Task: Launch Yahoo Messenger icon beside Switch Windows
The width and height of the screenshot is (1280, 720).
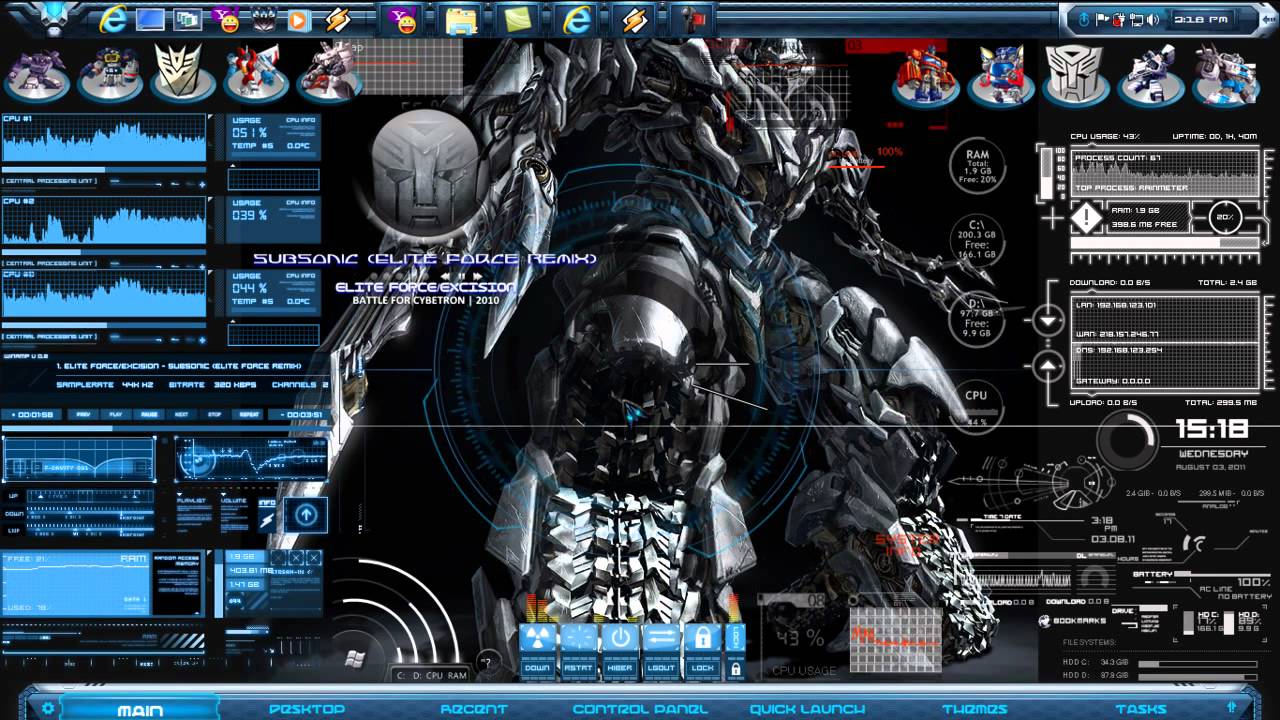Action: point(227,19)
